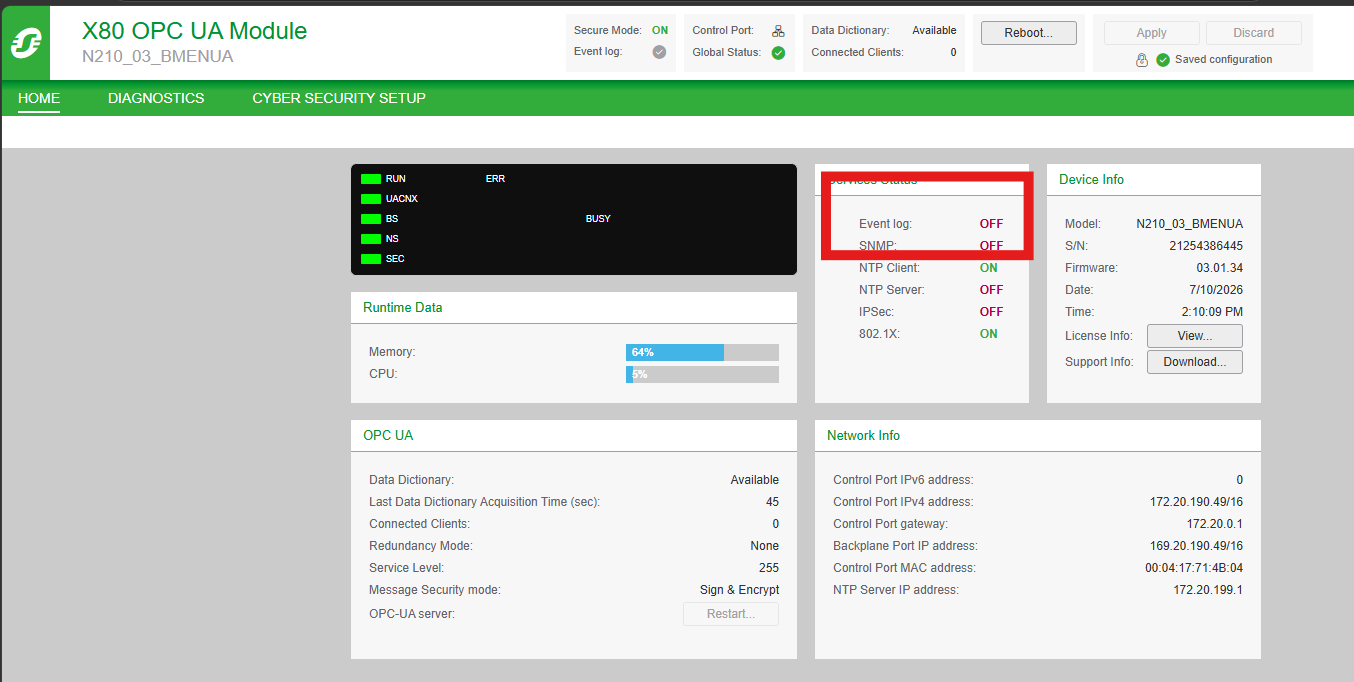Click the SNMP OFF status
Viewport: 1354px width, 682px height.
tap(991, 246)
